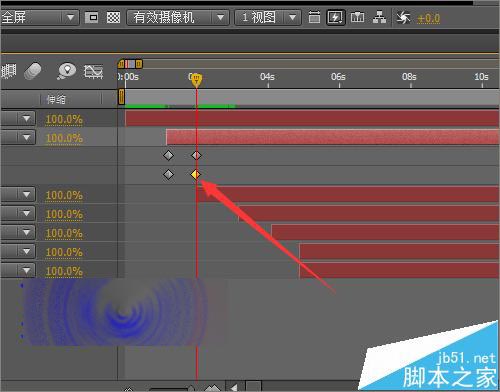
Task: Toggle the frame blending film-strip icon
Action: click(9, 71)
